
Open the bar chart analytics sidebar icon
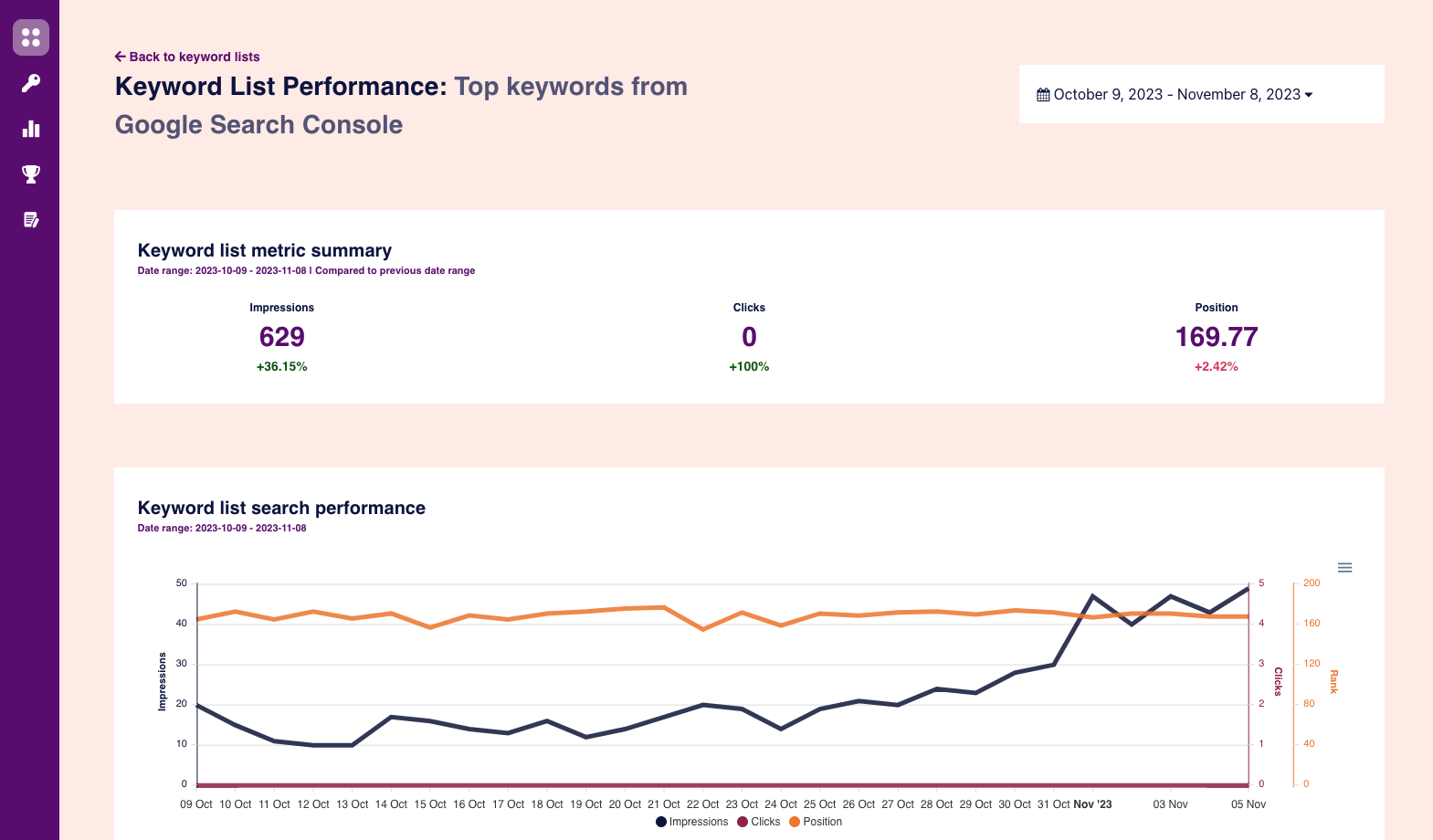click(30, 129)
